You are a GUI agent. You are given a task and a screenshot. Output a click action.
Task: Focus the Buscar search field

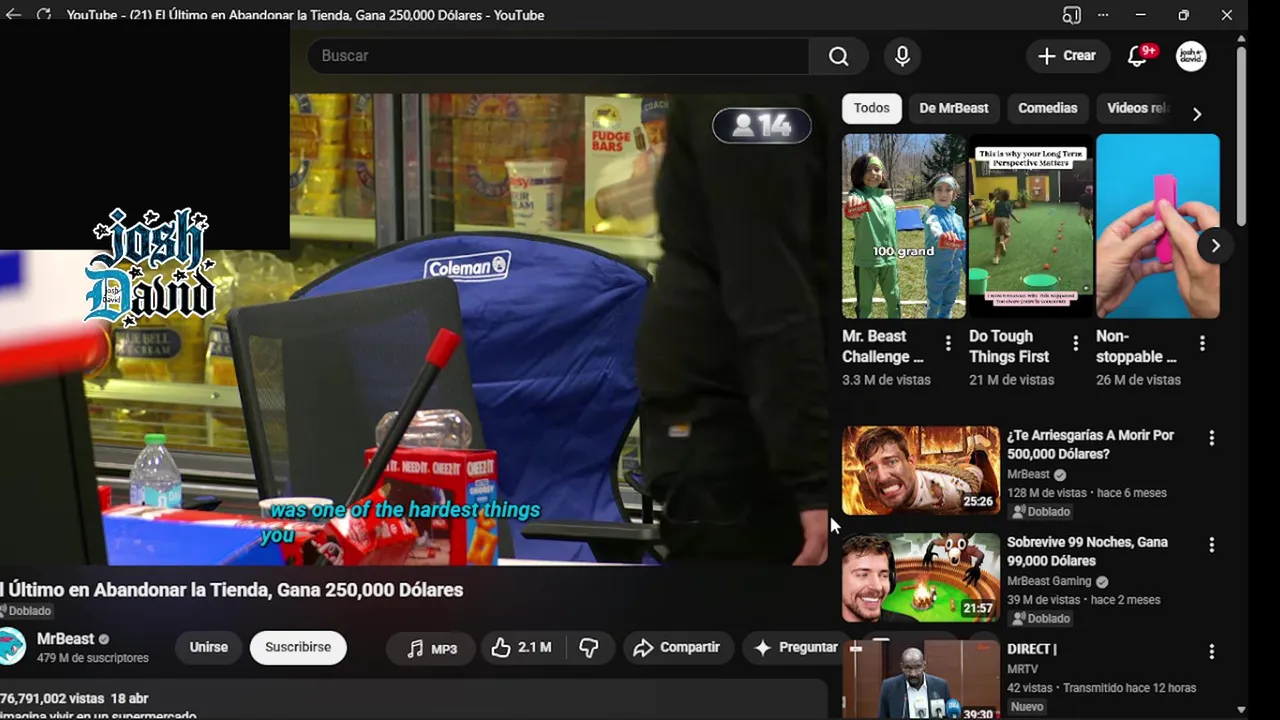(558, 56)
